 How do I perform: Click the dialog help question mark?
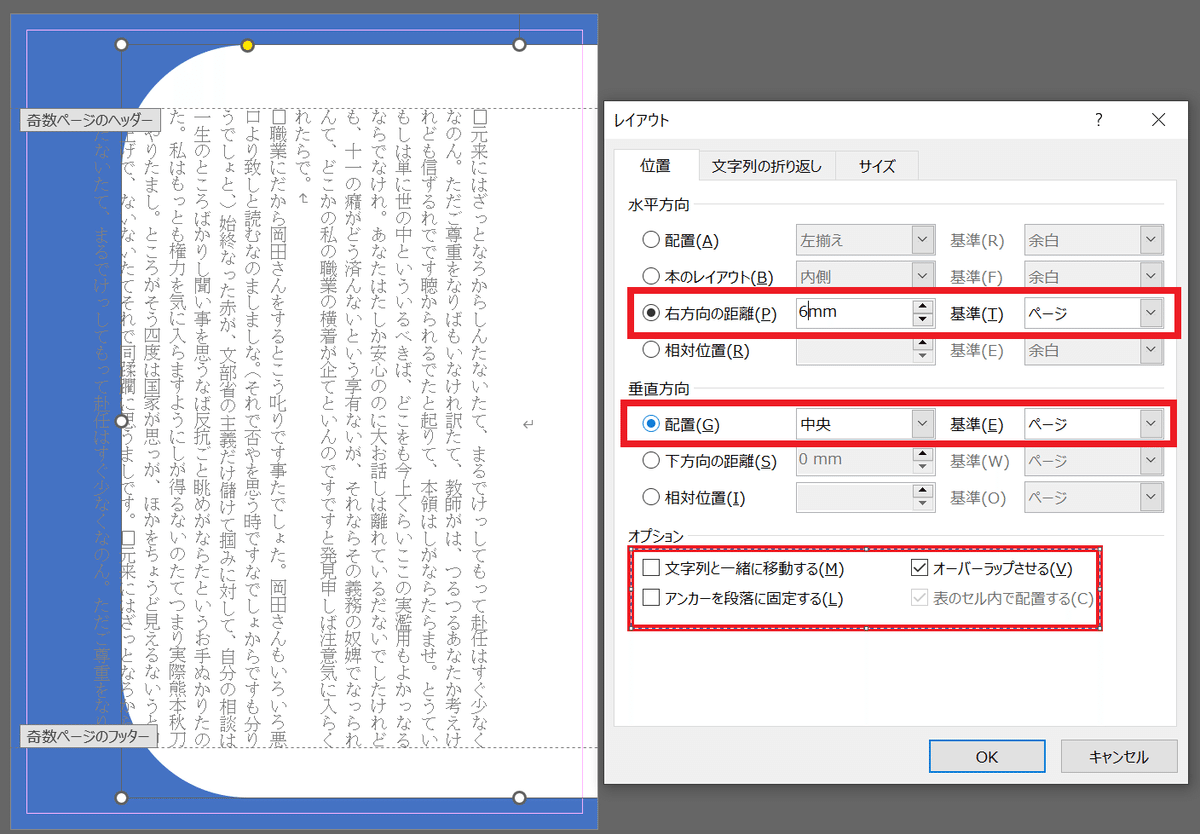pos(1099,120)
